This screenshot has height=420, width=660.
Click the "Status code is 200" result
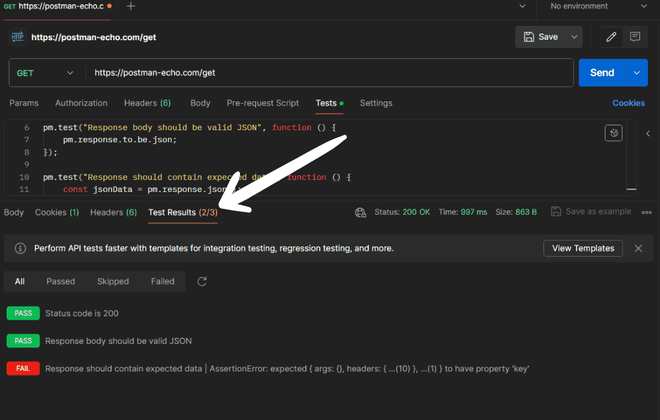tap(82, 314)
